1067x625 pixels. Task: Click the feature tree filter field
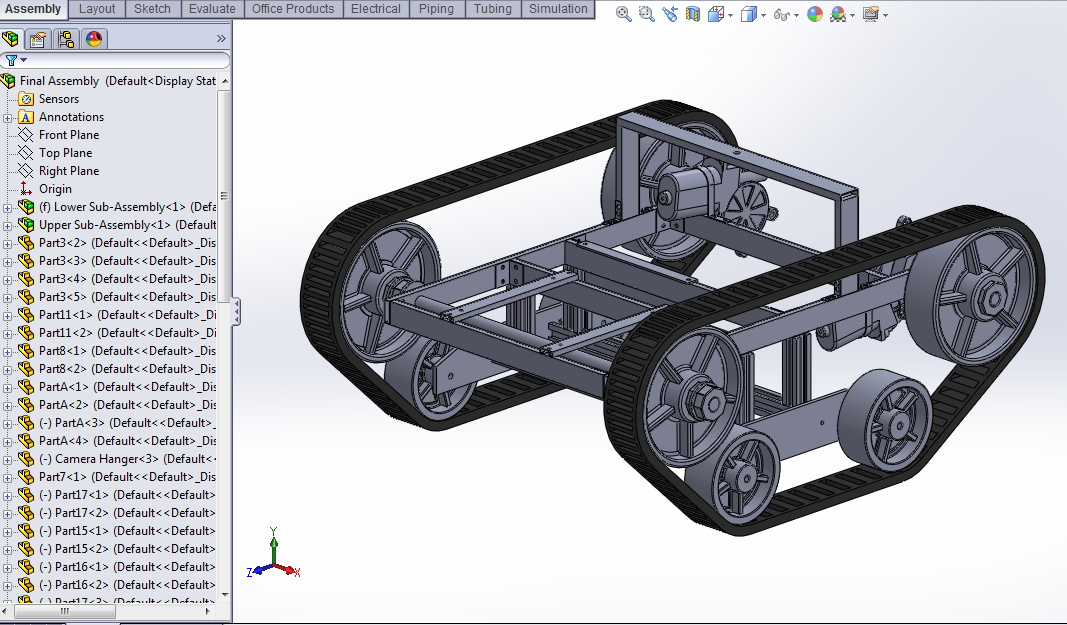[115, 61]
